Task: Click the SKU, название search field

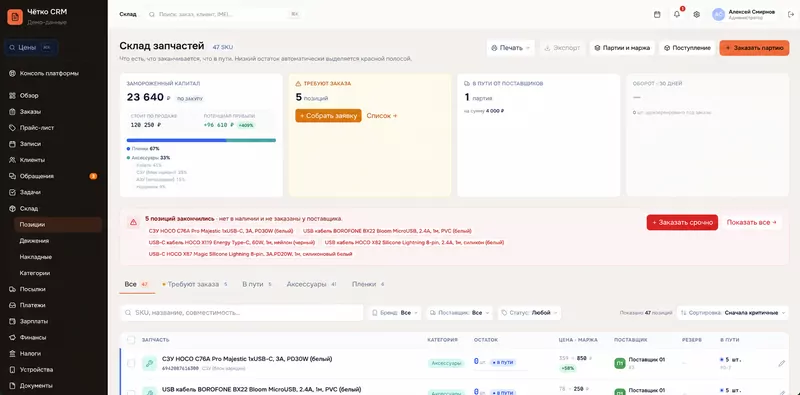Action: click(x=242, y=313)
